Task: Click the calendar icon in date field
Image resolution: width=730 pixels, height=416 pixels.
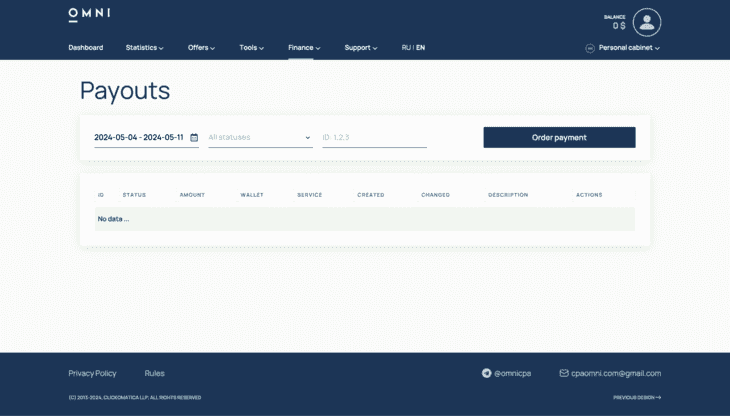Action: pos(194,137)
